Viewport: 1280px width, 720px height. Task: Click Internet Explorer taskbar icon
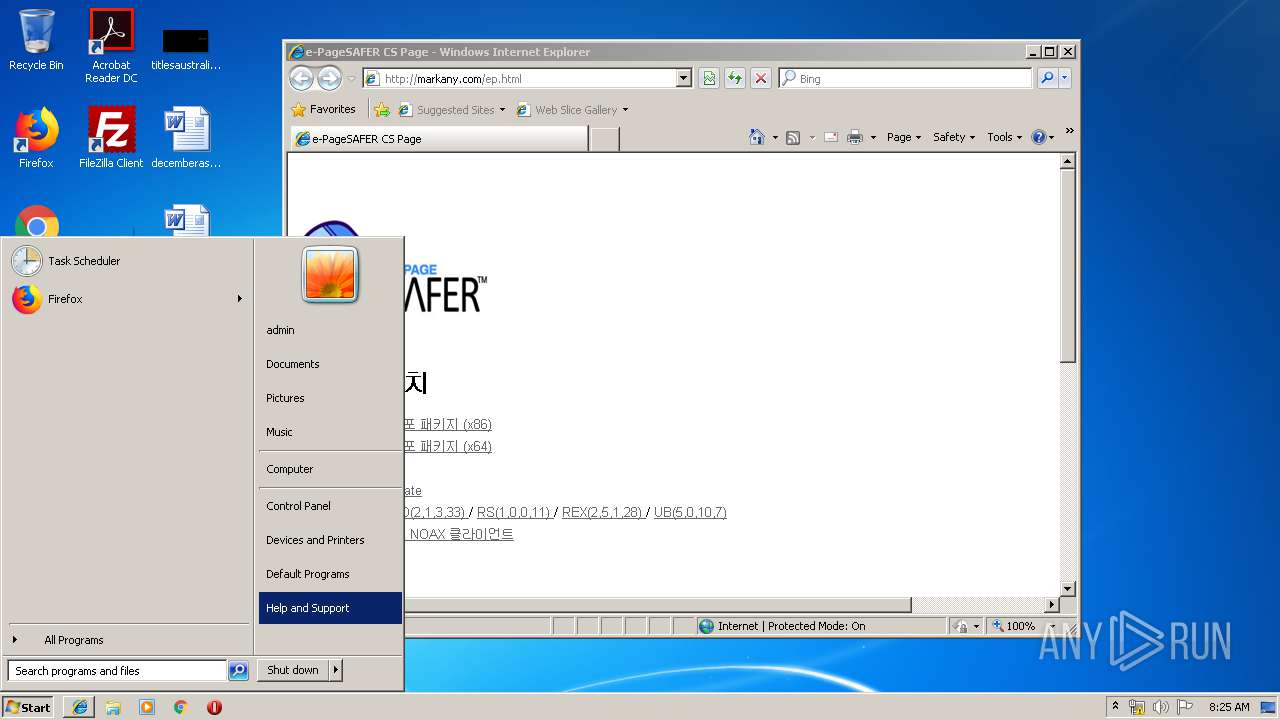(79, 707)
